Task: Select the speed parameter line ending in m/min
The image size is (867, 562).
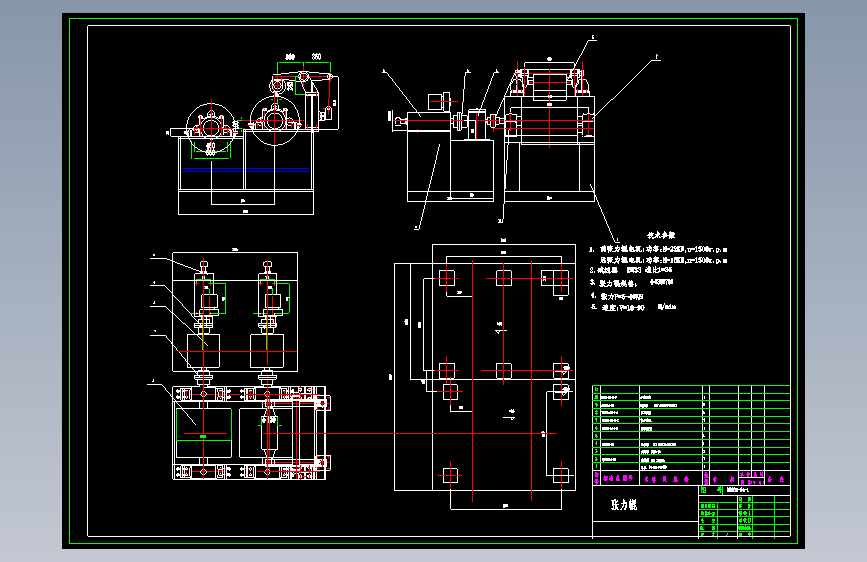Action: click(634, 307)
